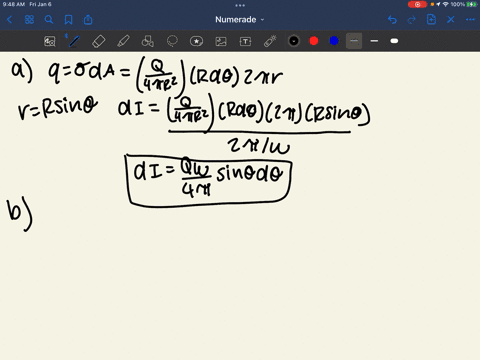
Task: Open the share/export menu
Action: (88, 20)
